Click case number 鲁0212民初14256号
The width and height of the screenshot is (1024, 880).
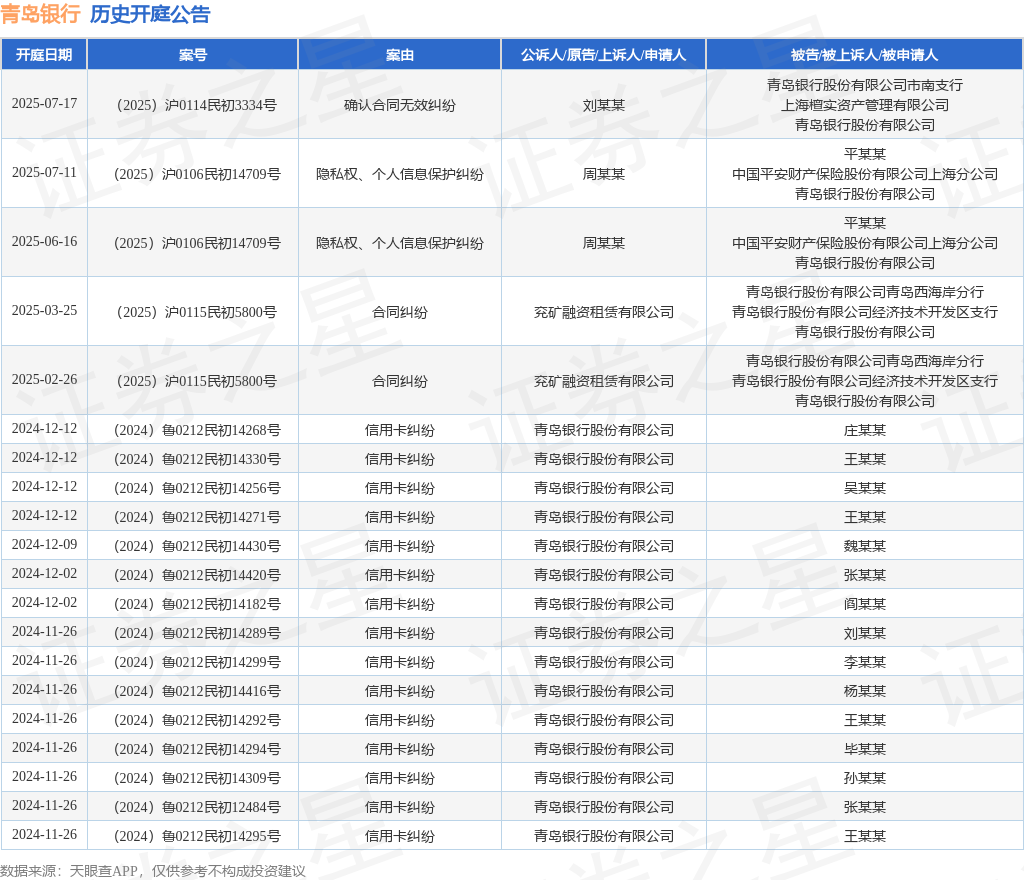point(221,488)
